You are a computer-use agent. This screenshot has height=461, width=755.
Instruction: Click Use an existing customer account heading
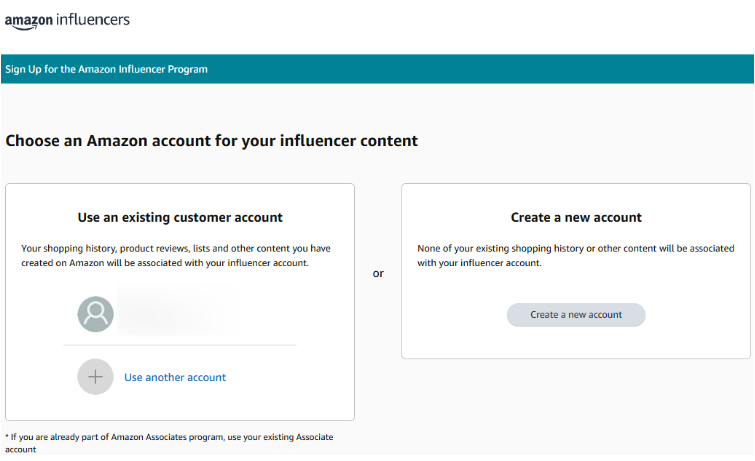(180, 217)
